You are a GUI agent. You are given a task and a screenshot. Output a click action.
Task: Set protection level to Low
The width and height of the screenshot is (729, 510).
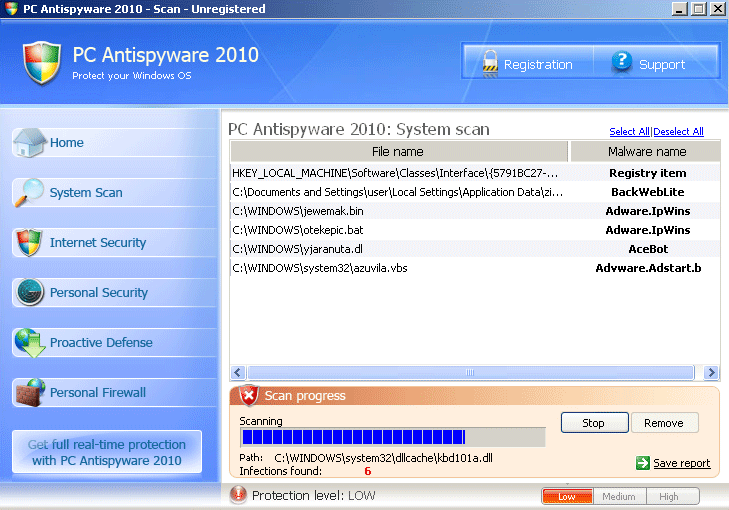tap(567, 496)
